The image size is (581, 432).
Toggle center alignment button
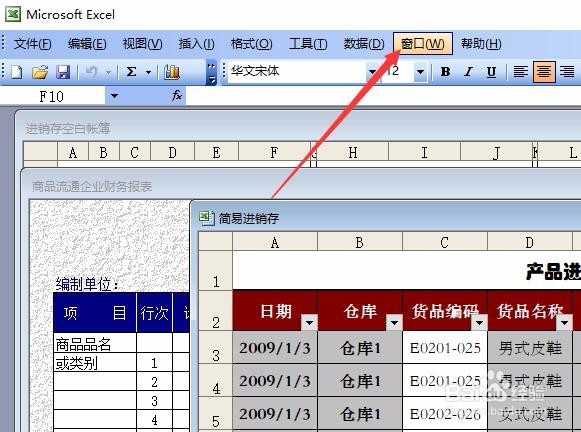pyautogui.click(x=544, y=71)
